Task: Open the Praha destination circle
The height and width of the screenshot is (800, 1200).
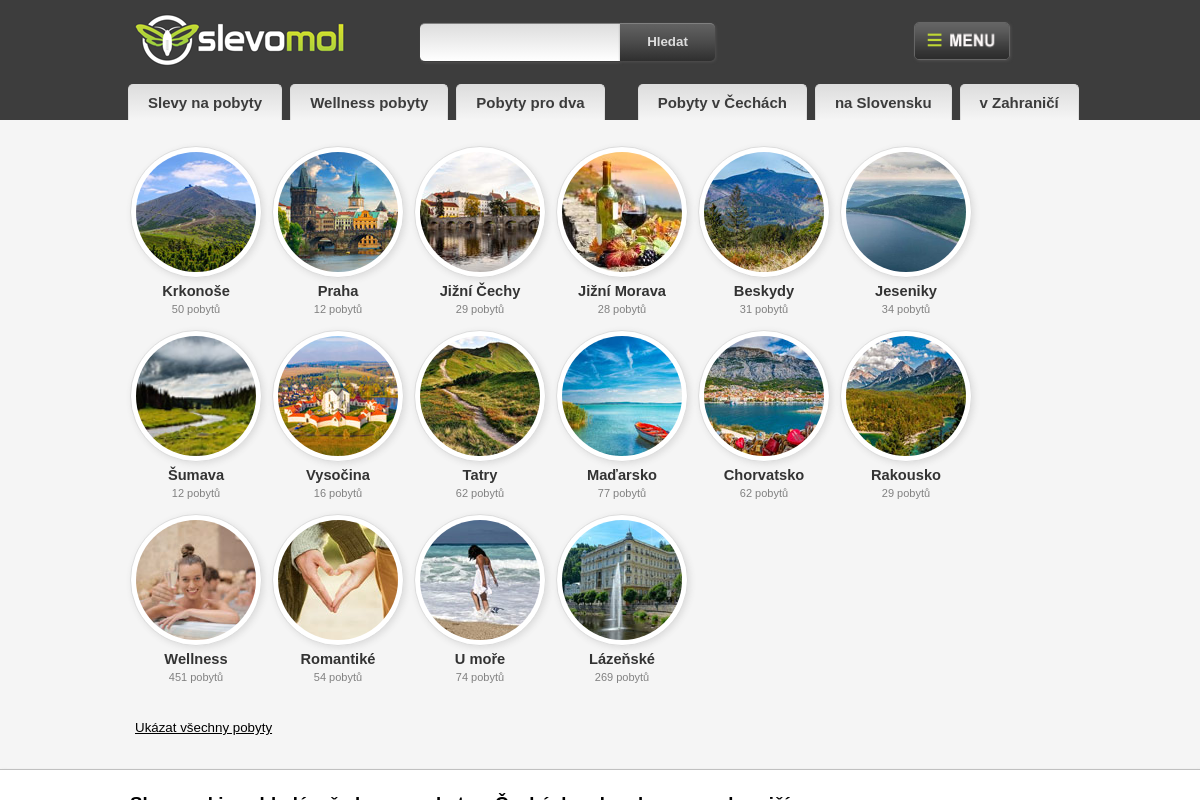Action: click(338, 212)
